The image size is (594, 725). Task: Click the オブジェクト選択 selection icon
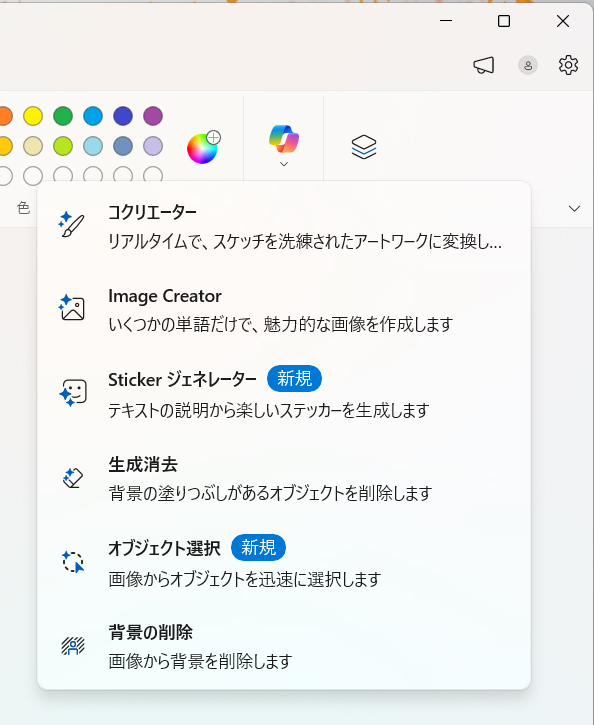73,562
